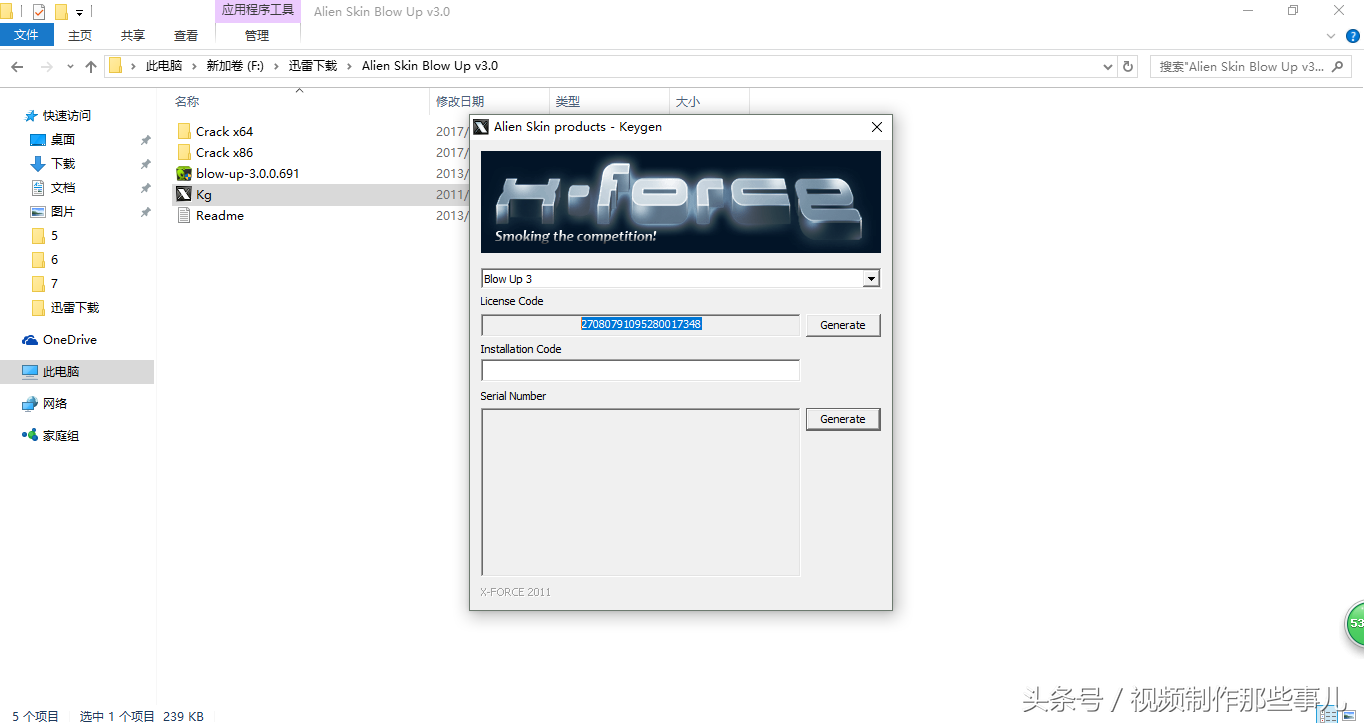The image size is (1364, 723).
Task: Click the 文档 documents icon in sidebar
Action: 38,187
